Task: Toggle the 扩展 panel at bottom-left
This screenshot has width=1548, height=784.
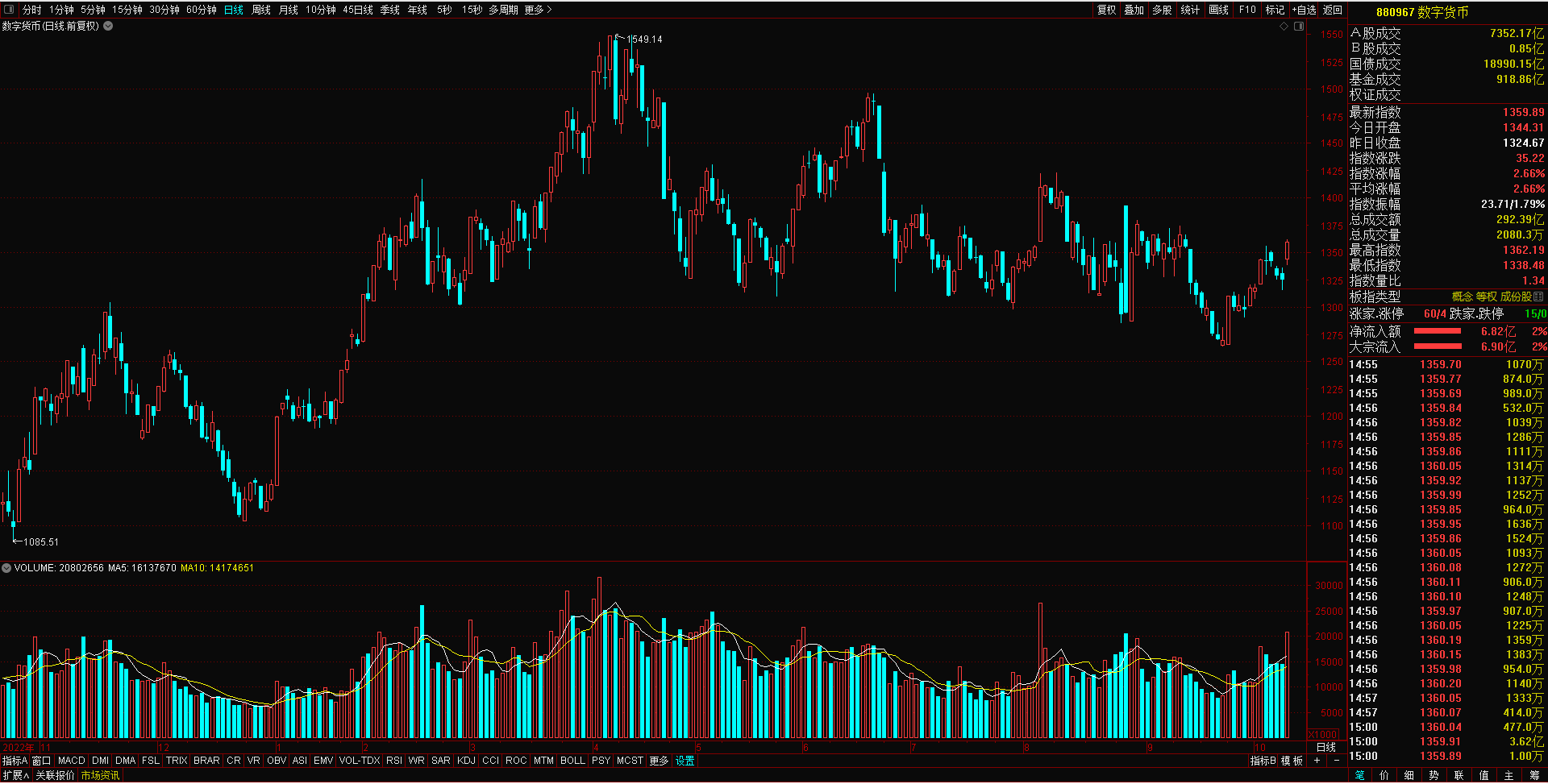Action: pos(15,775)
